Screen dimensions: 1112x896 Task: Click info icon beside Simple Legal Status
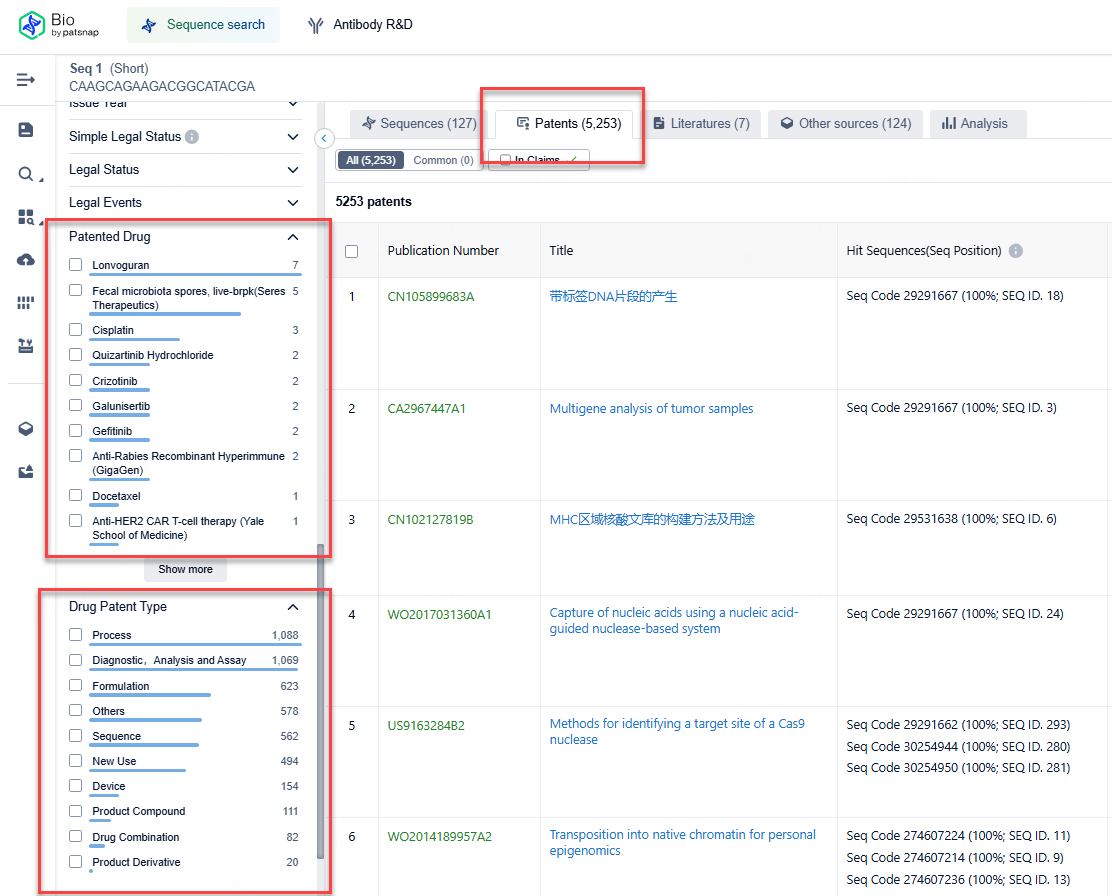tap(192, 137)
